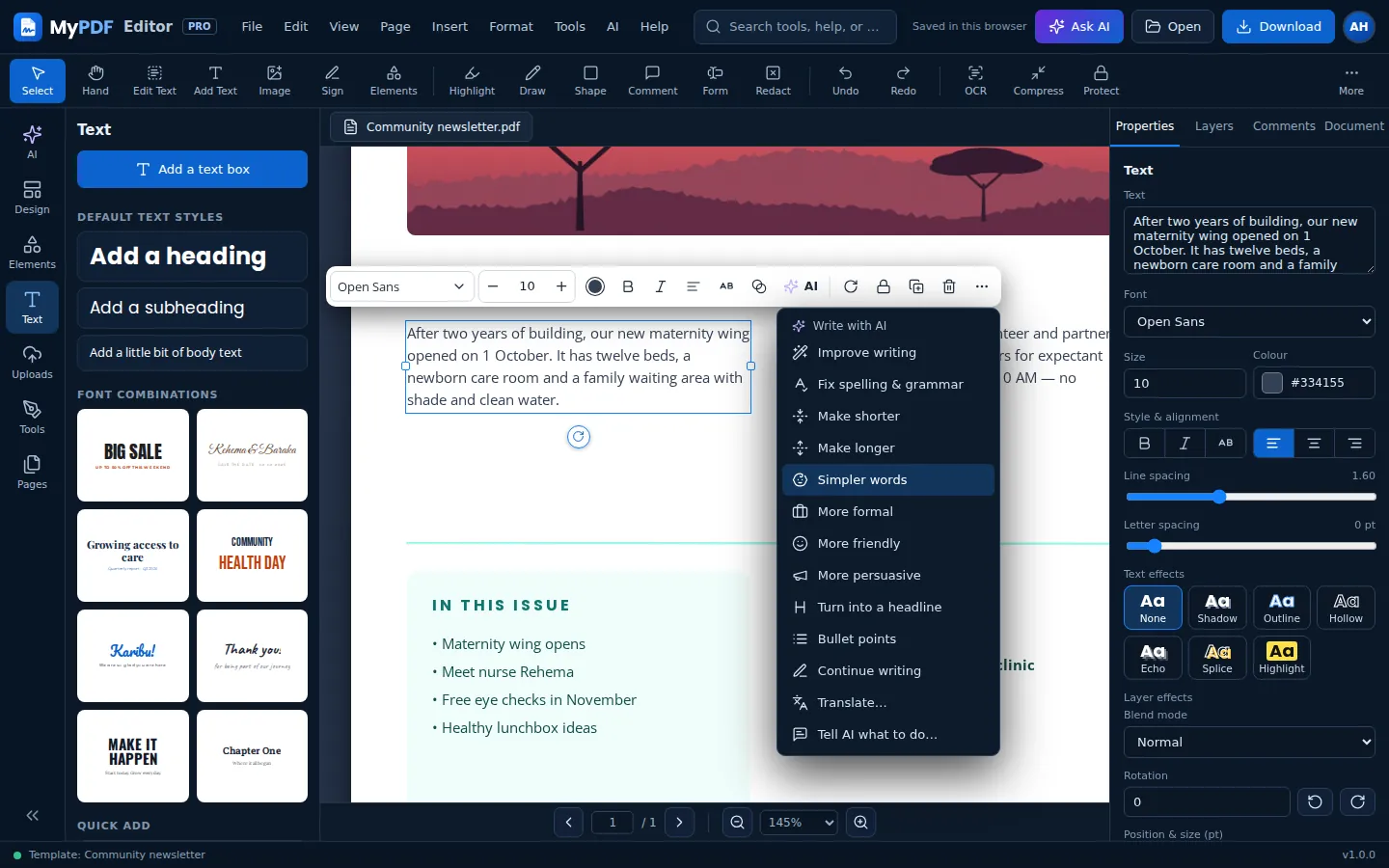
Task: Delete the selected text box
Action: (949, 286)
